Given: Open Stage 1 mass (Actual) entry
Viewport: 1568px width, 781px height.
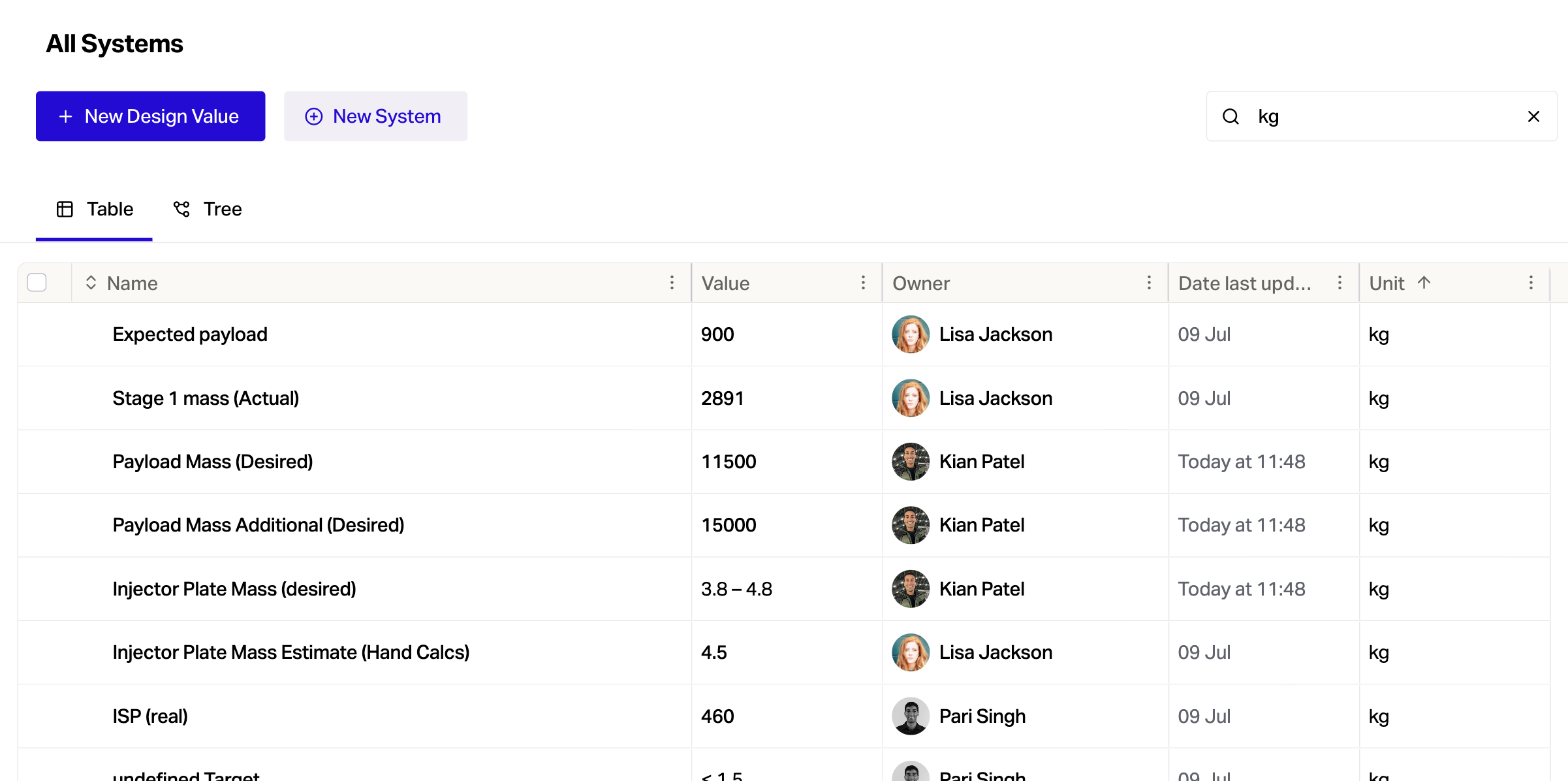Looking at the screenshot, I should click(206, 398).
